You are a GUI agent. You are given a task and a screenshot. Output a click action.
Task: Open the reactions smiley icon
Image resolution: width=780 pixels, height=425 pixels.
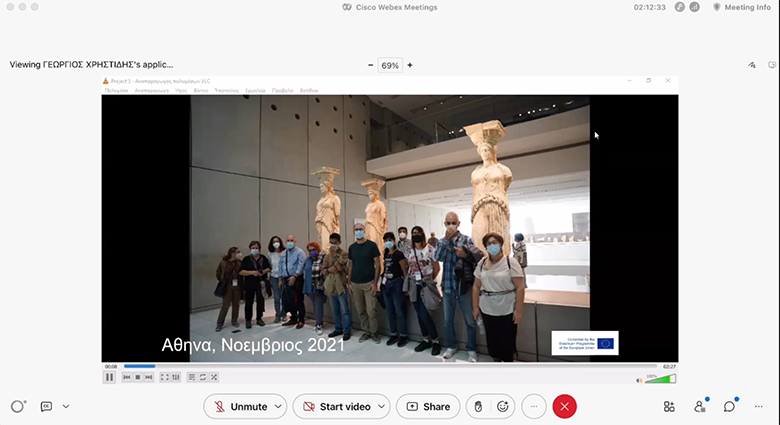(x=502, y=407)
